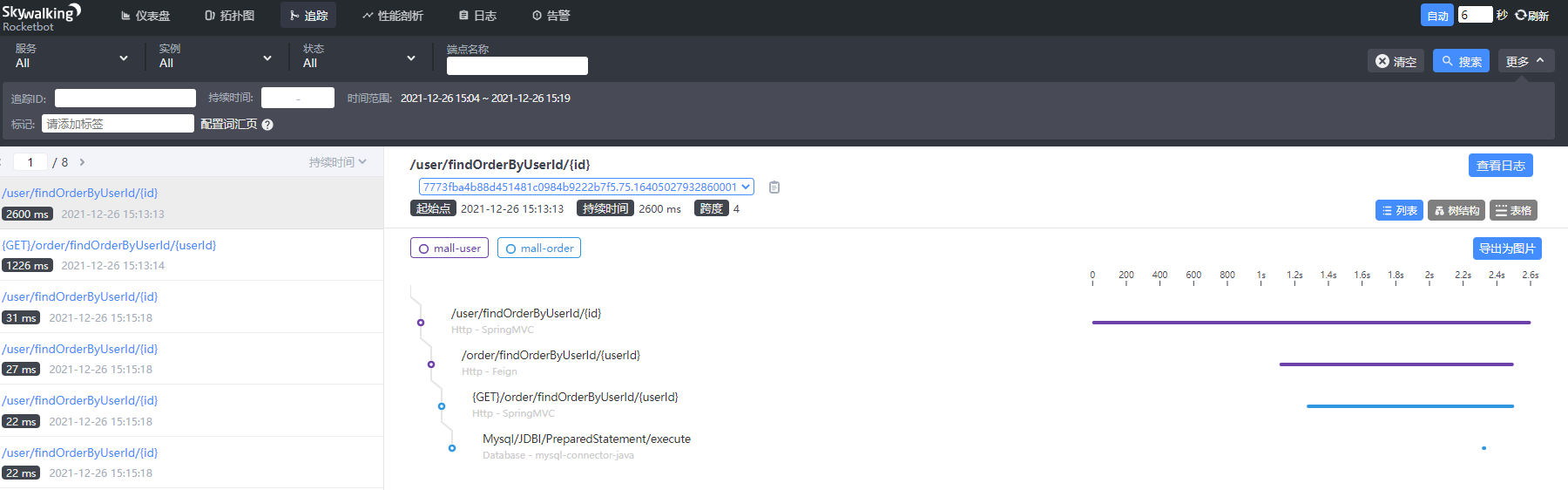This screenshot has height=490, width=1568.
Task: Click the 配置词汇页 help question icon
Action: [x=267, y=125]
